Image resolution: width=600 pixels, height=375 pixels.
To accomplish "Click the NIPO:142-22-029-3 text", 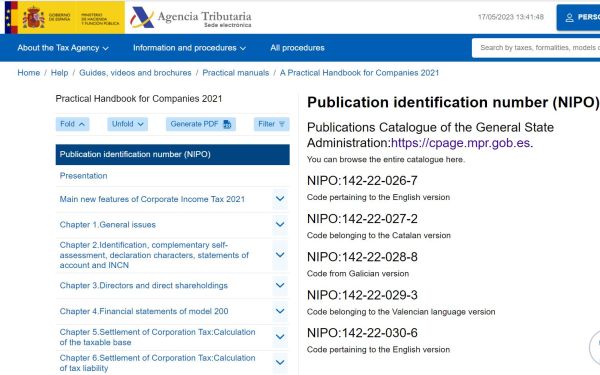I will tap(362, 295).
